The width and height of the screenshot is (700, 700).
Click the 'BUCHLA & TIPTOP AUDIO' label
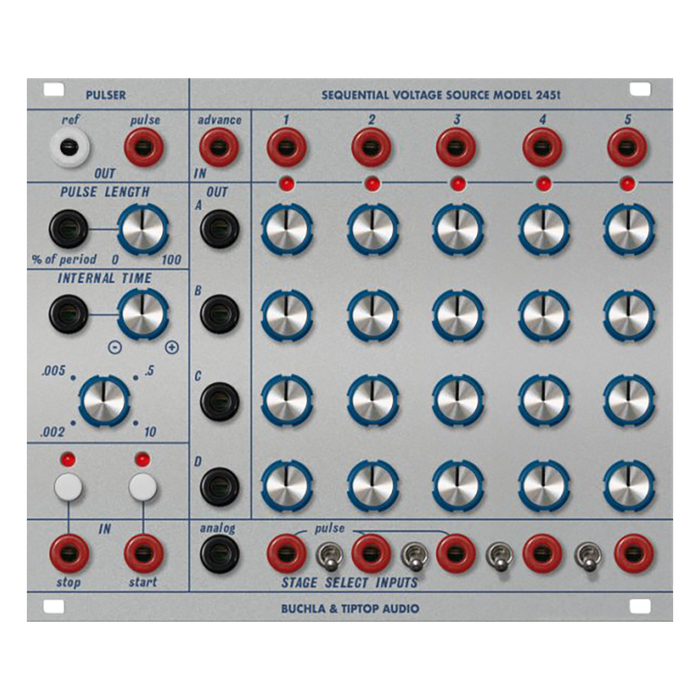click(x=350, y=608)
